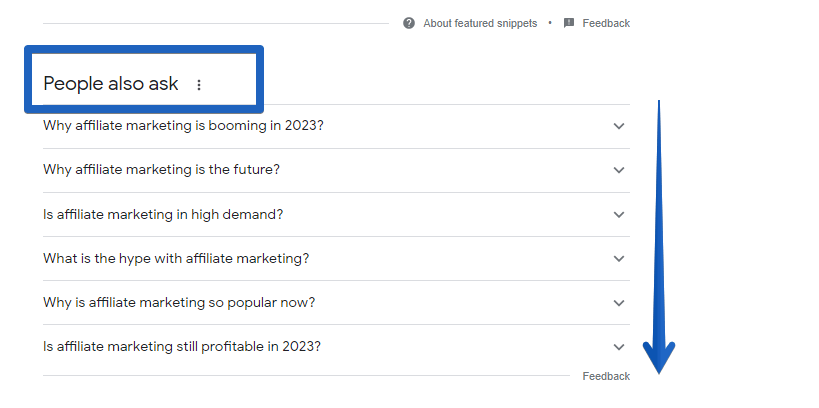Expand chevron for 'is the future' question

(x=619, y=170)
